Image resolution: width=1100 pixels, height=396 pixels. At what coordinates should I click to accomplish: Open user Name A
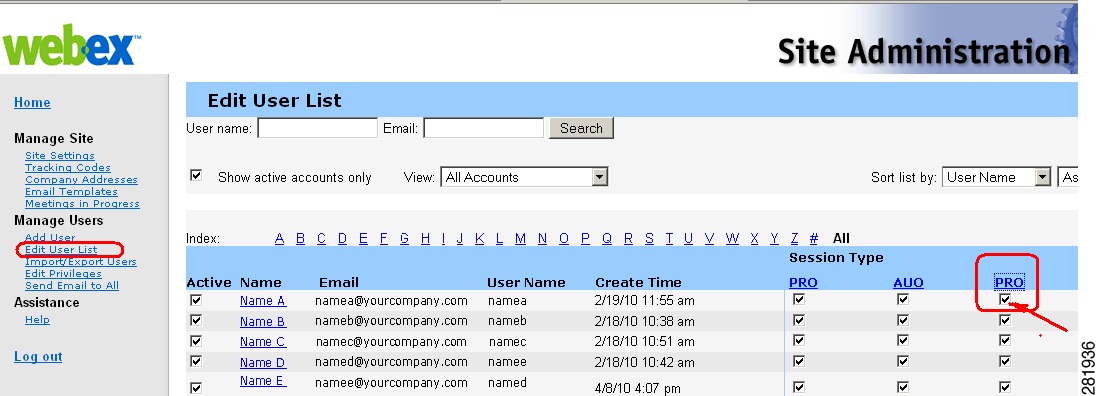(x=263, y=301)
